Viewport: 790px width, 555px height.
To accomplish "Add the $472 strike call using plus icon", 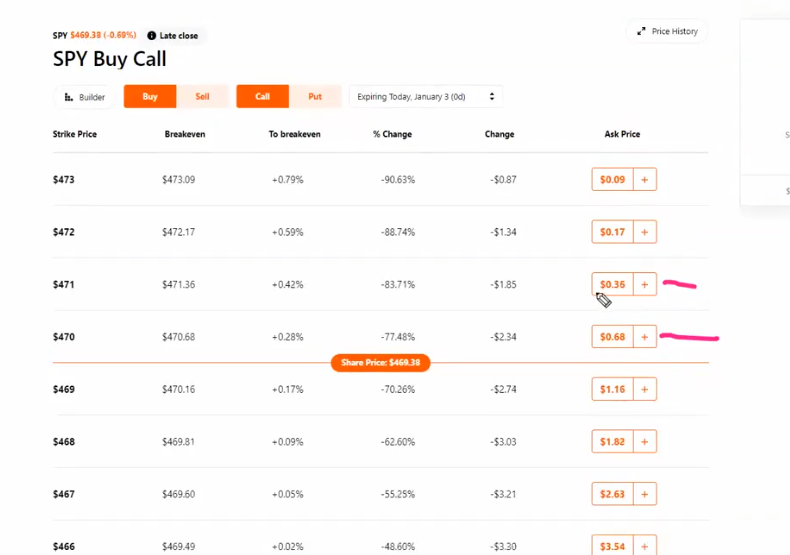I will pyautogui.click(x=645, y=232).
